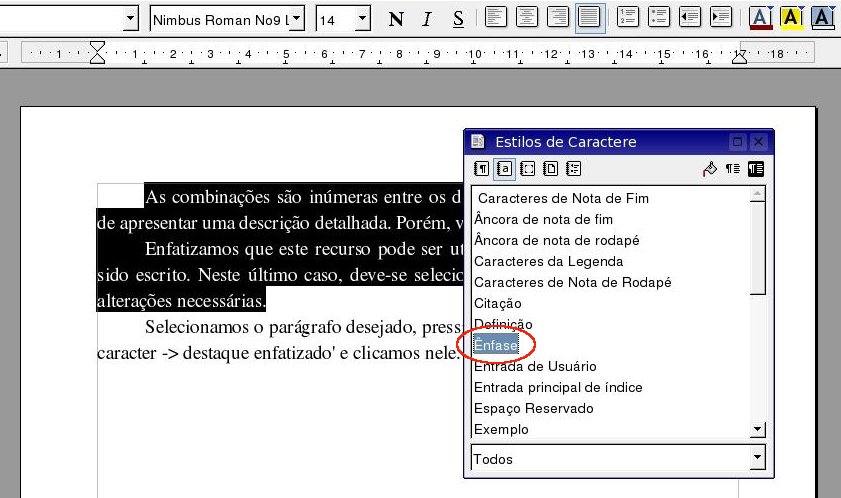The image size is (841, 498).
Task: Open the font size dropdown
Action: (x=363, y=19)
